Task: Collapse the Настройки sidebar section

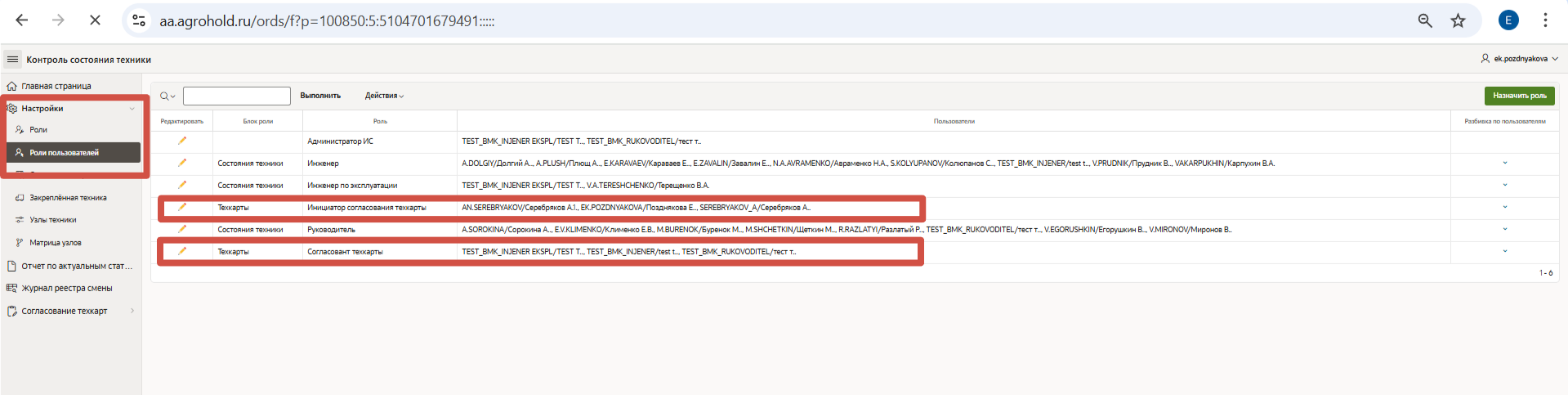Action: pos(132,109)
